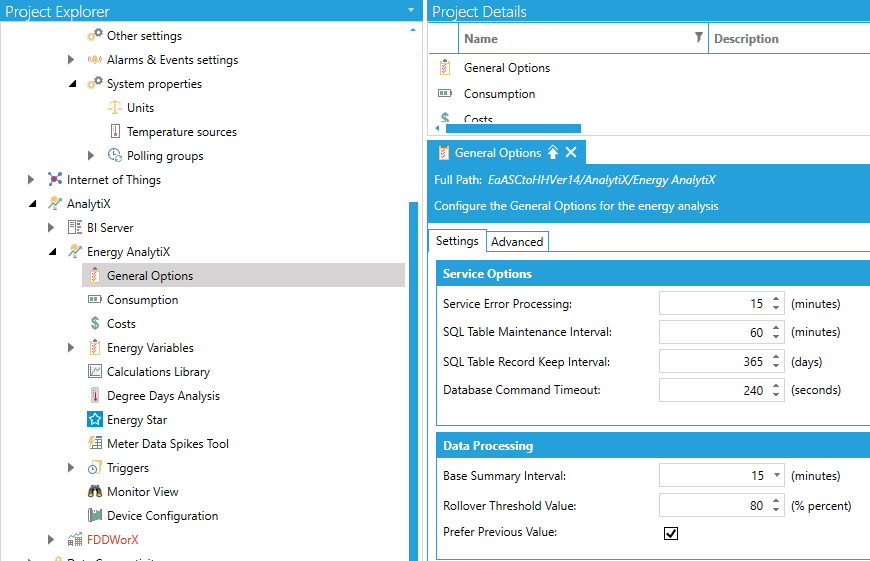
Task: Collapse the AnalytiX tree node
Action: [31, 204]
